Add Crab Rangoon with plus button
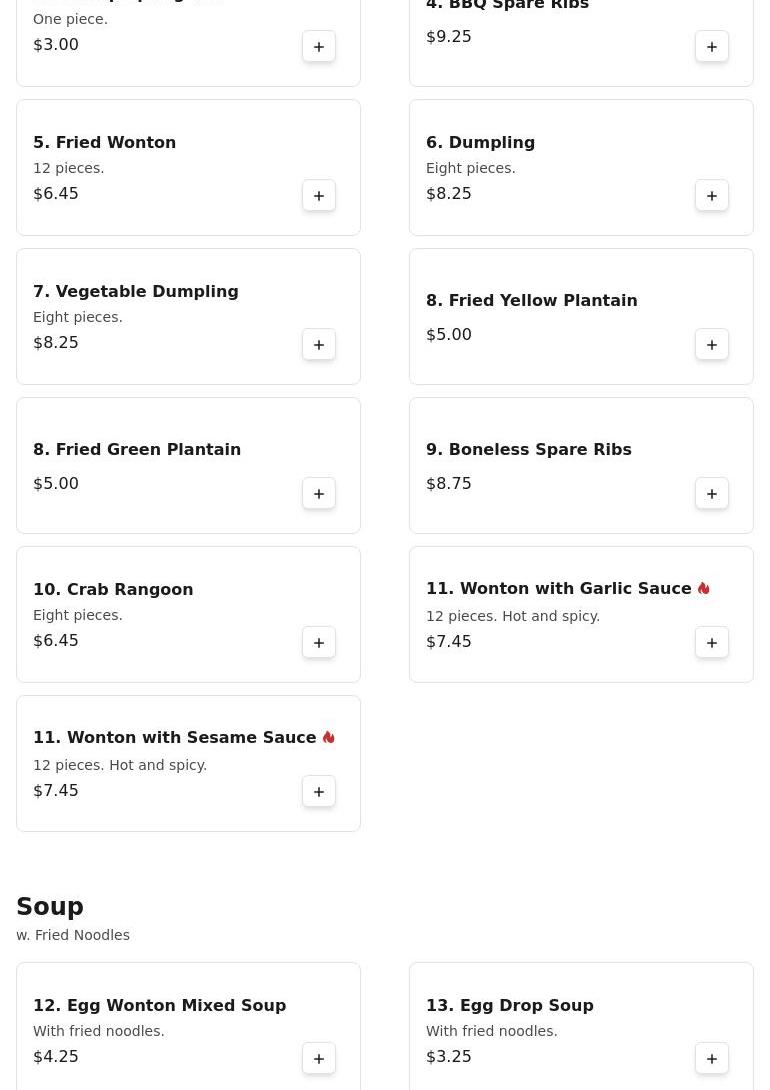 pos(319,642)
